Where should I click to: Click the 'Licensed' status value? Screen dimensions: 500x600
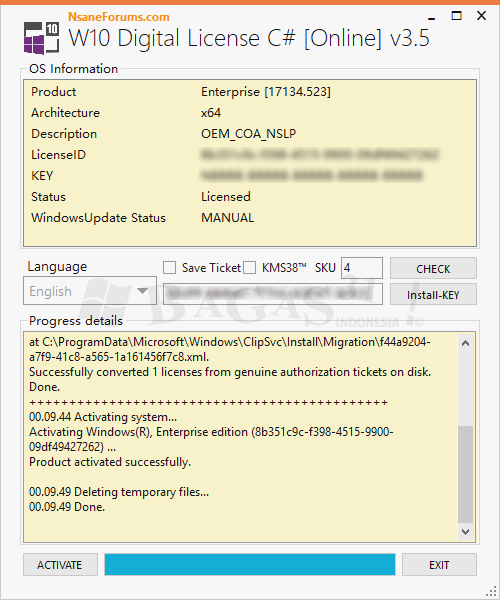(x=226, y=197)
